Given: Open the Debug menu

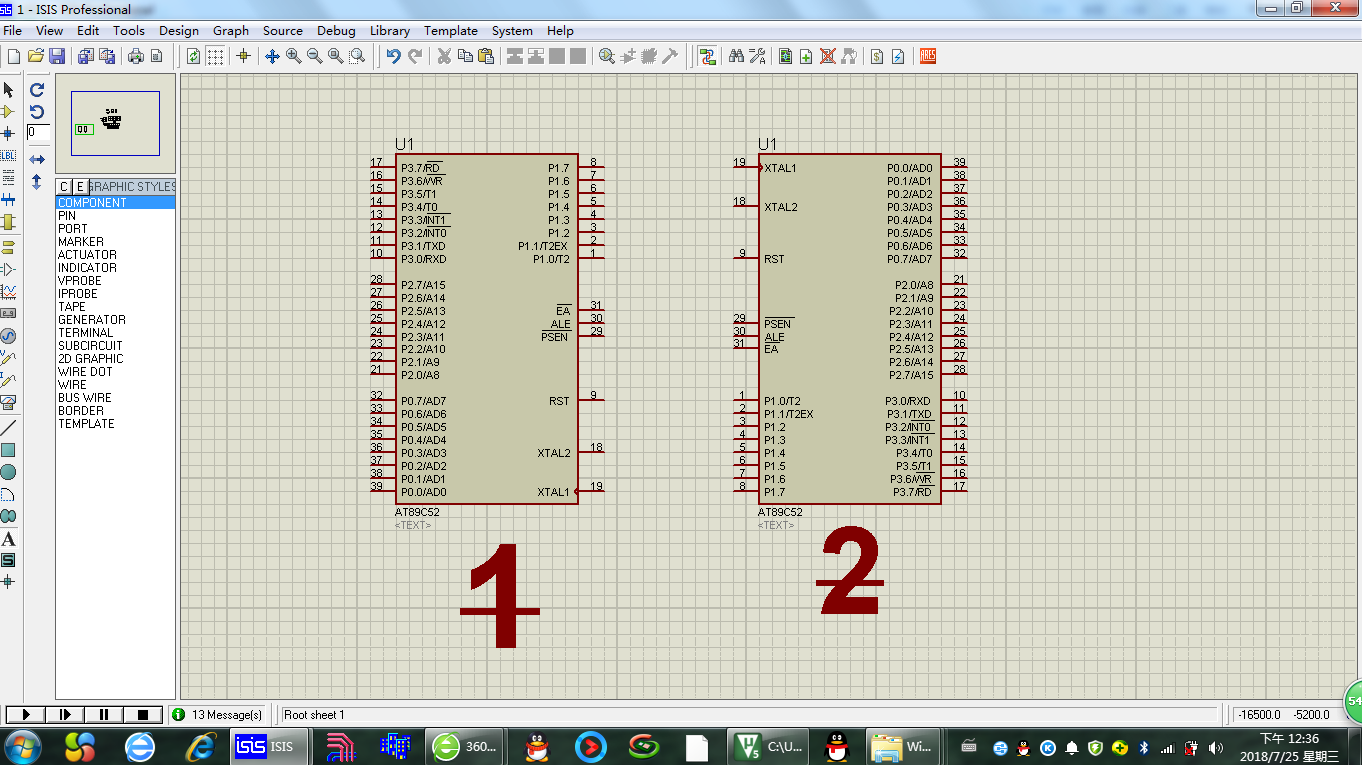Looking at the screenshot, I should [336, 31].
